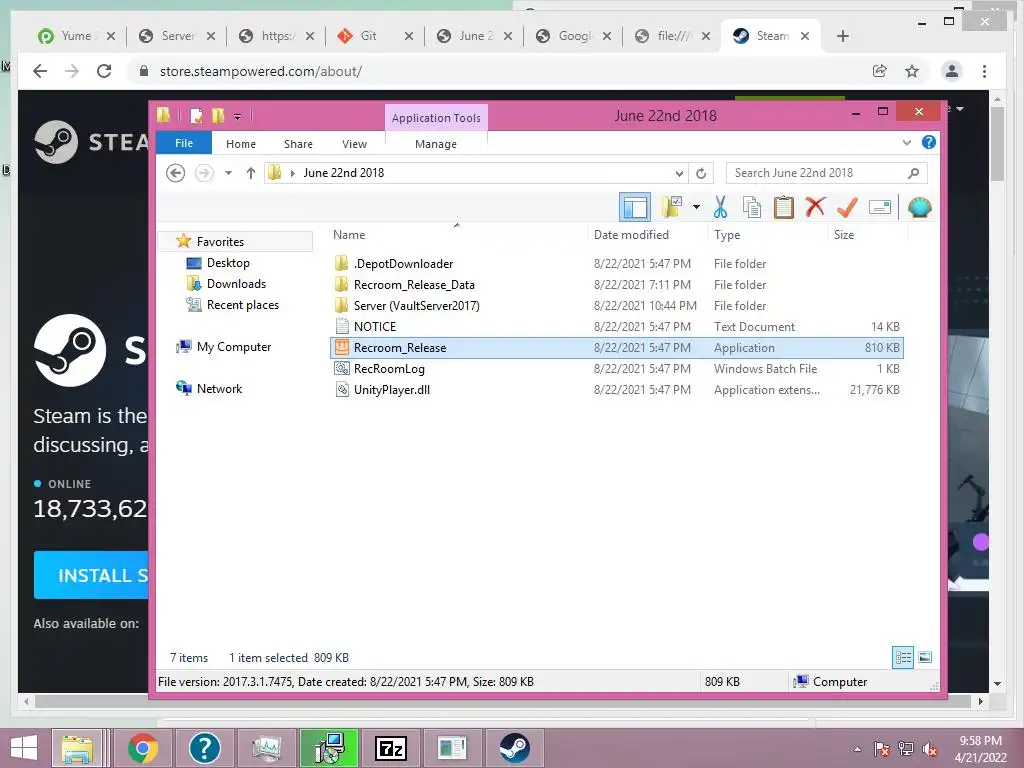Open the recent locations dropdown arrow

228,173
